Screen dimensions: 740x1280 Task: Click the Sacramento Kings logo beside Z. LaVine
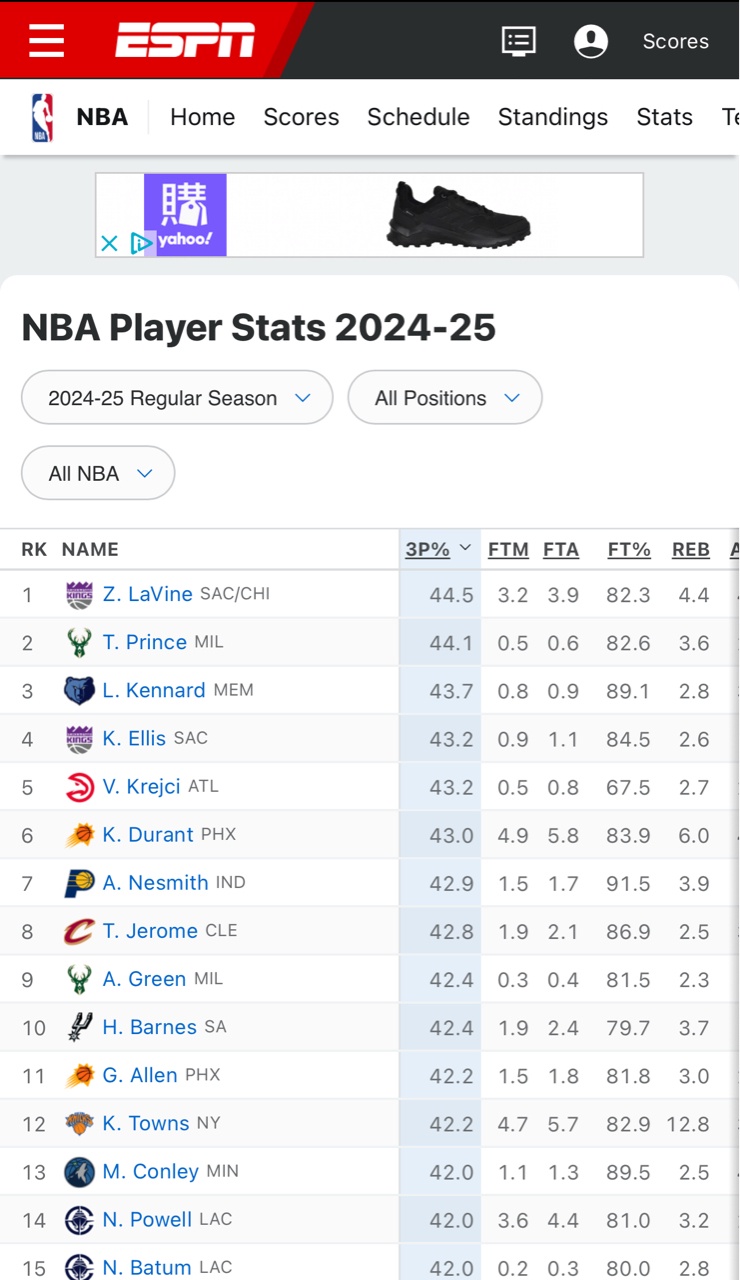point(79,594)
